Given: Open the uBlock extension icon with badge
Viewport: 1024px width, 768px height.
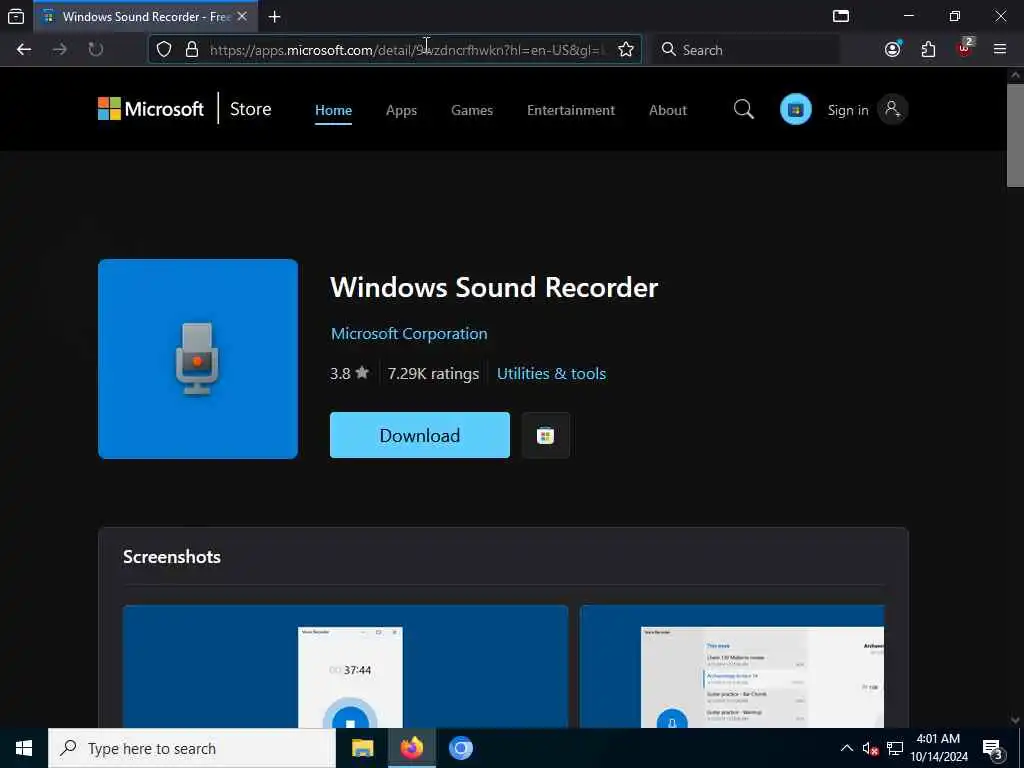Looking at the screenshot, I should tap(965, 48).
